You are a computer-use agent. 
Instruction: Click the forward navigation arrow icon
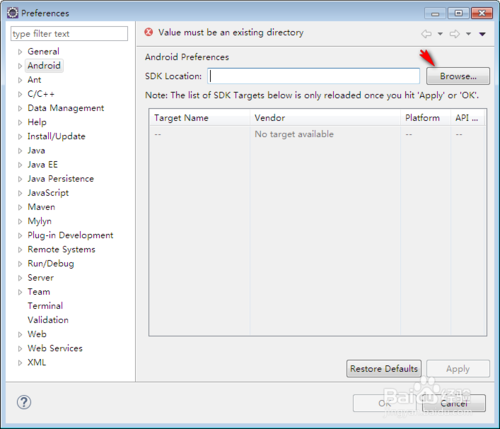(x=454, y=34)
